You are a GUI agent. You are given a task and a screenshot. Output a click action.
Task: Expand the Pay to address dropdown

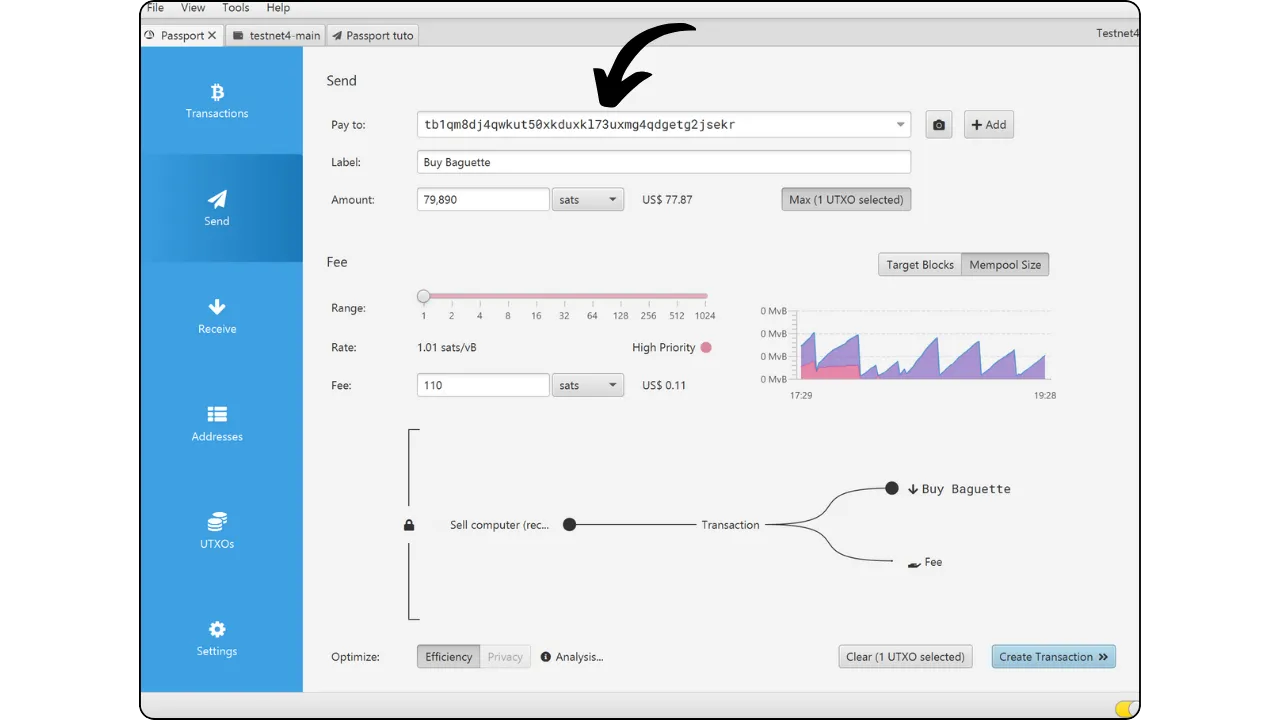click(x=900, y=125)
